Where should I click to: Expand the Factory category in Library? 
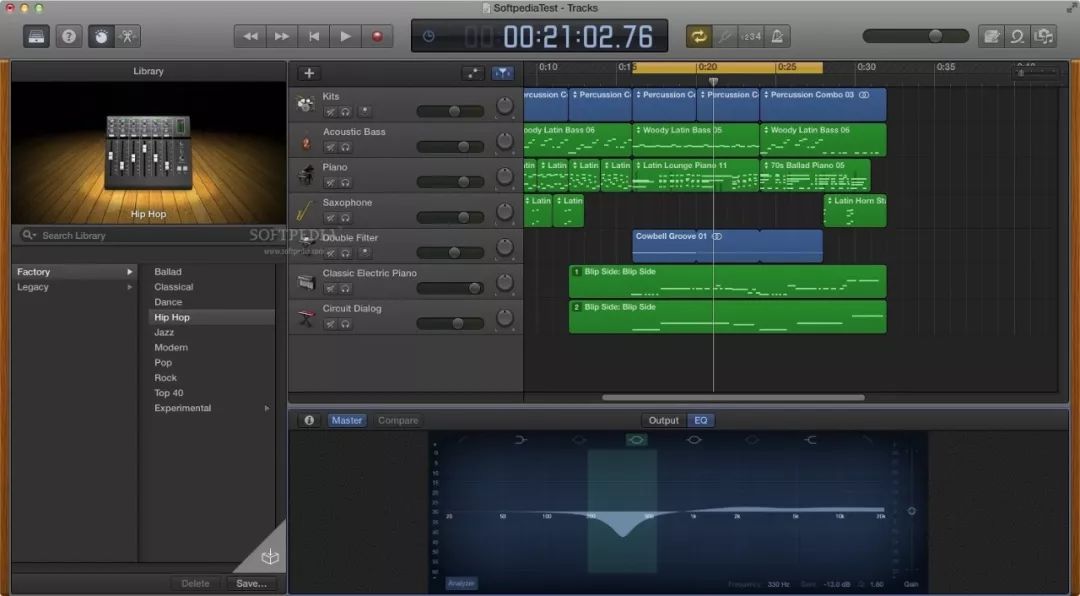pos(129,272)
